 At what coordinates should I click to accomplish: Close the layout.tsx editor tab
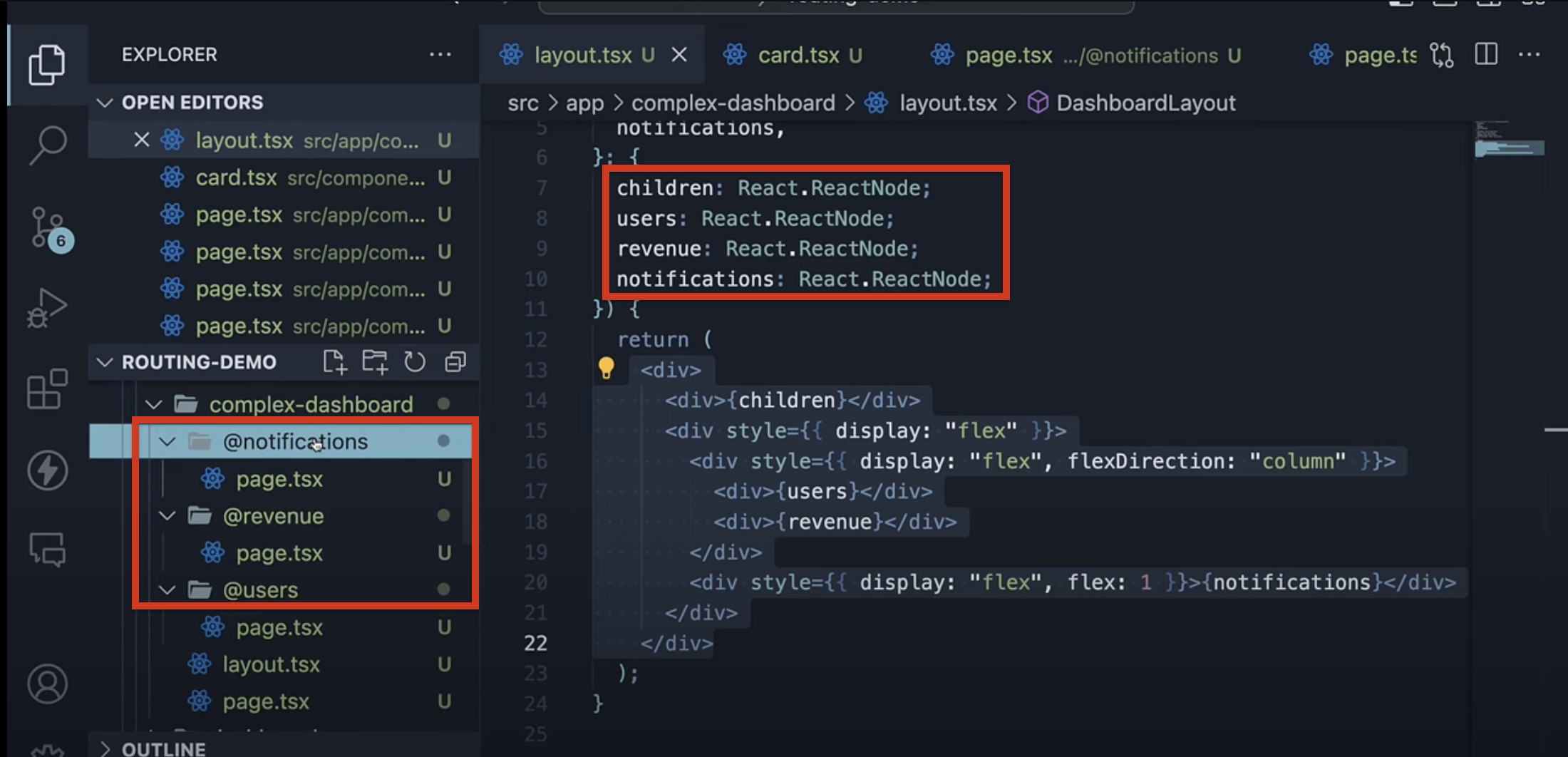(x=679, y=55)
